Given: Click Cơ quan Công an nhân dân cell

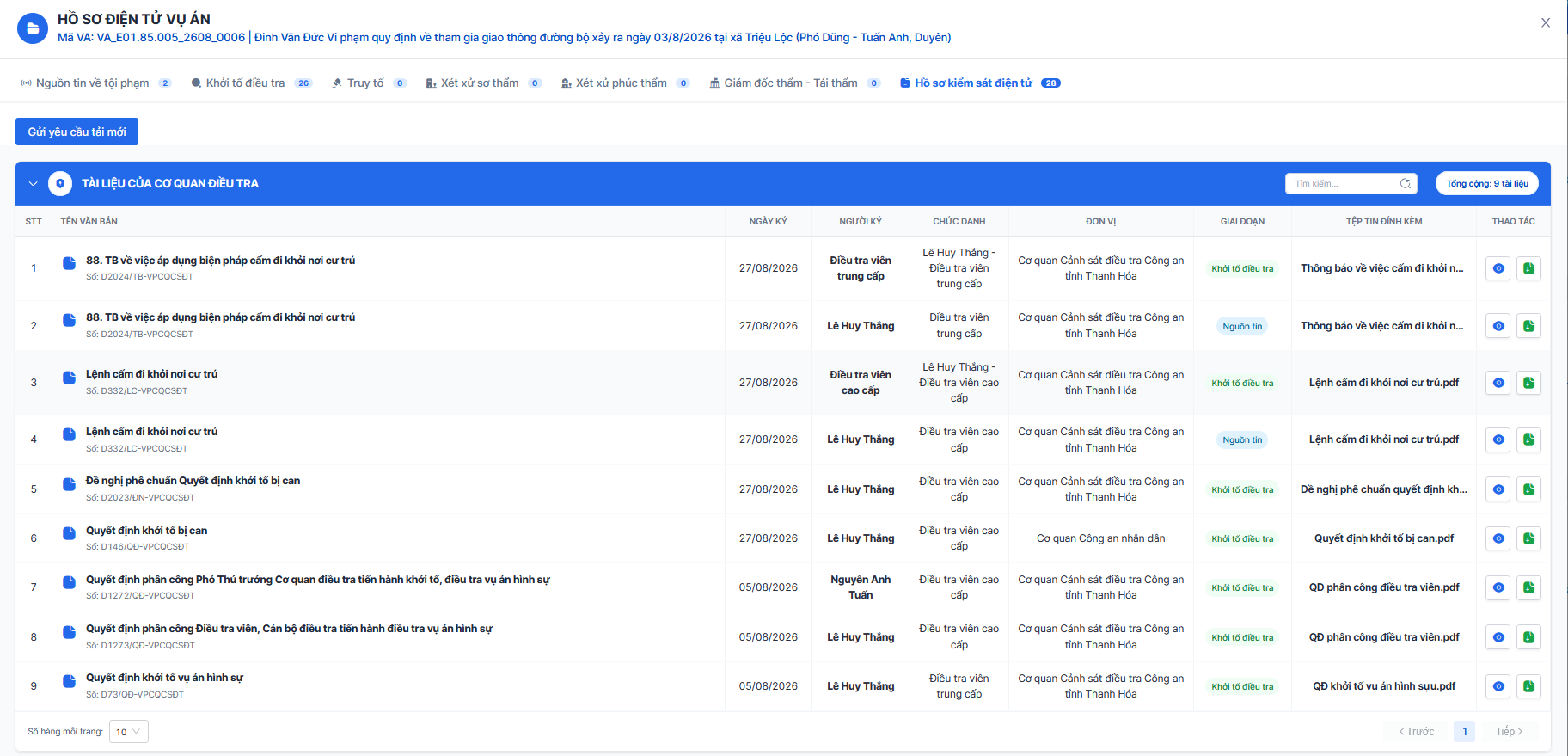Looking at the screenshot, I should [x=1101, y=538].
